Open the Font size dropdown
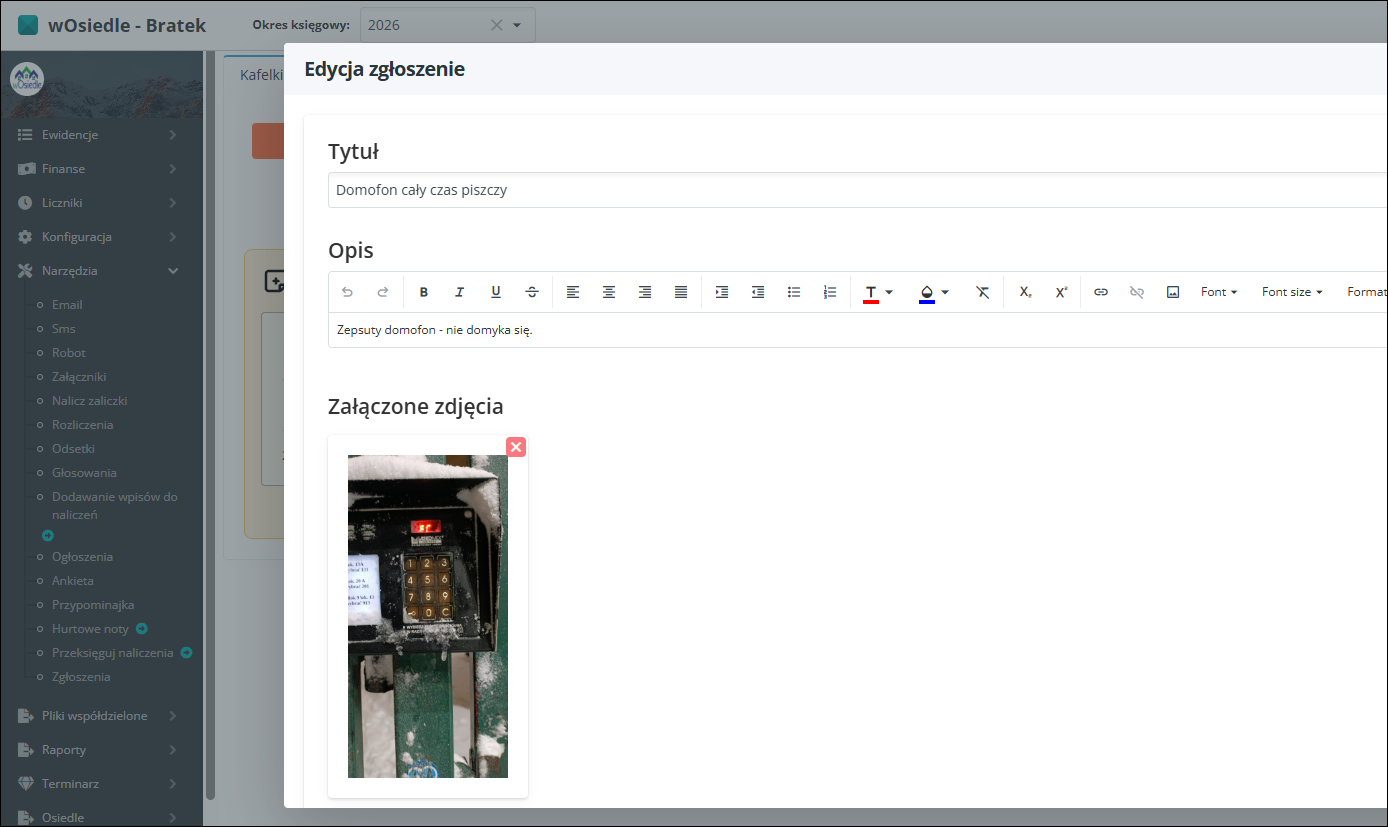Viewport: 1388px width, 827px height. 1292,292
